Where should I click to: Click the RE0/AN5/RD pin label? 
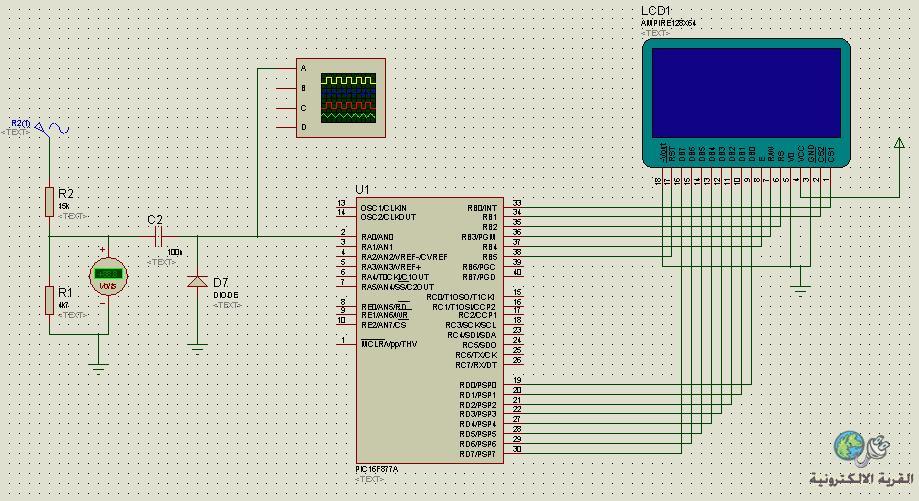click(x=386, y=306)
